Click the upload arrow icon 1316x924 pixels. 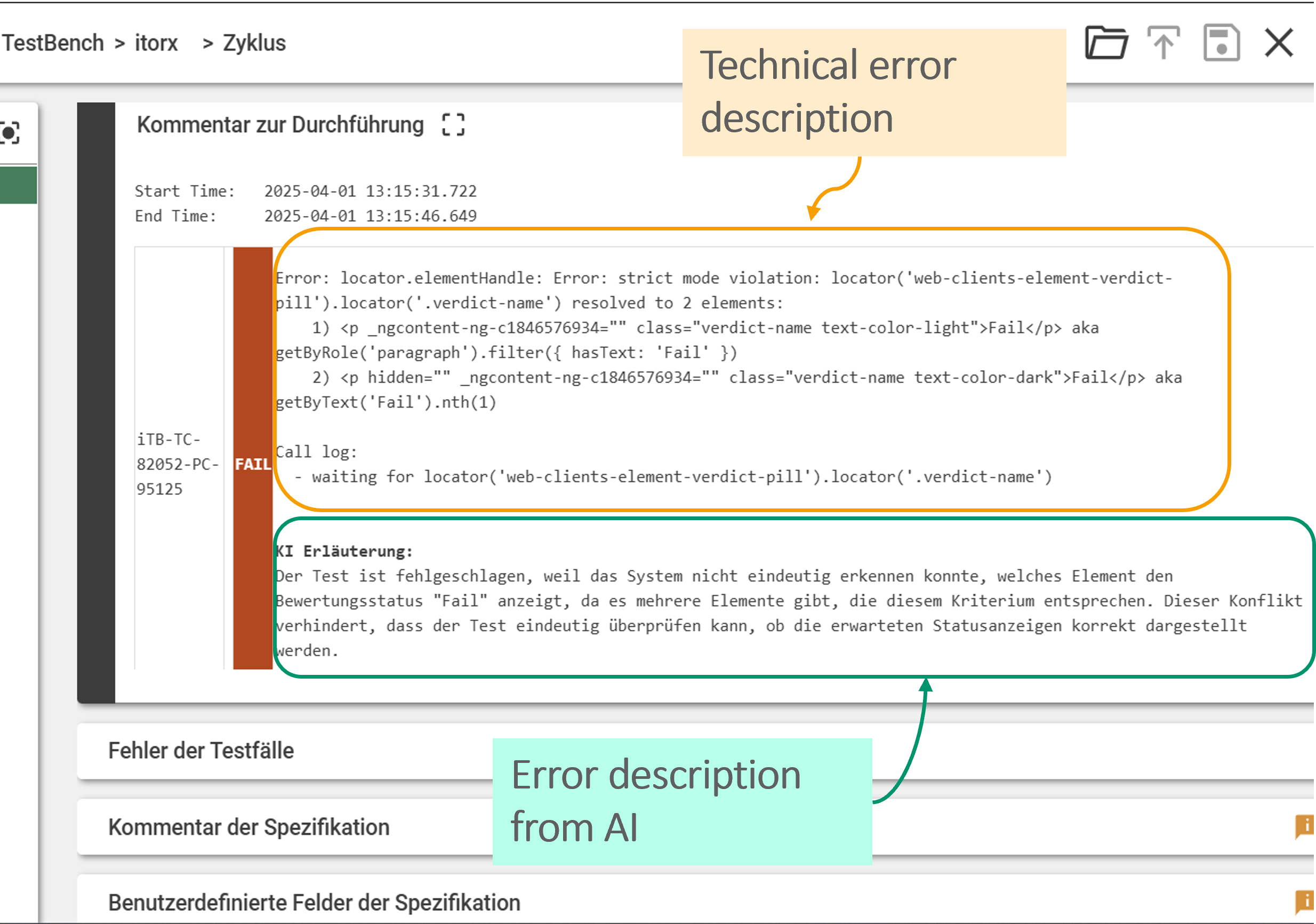pyautogui.click(x=1163, y=43)
